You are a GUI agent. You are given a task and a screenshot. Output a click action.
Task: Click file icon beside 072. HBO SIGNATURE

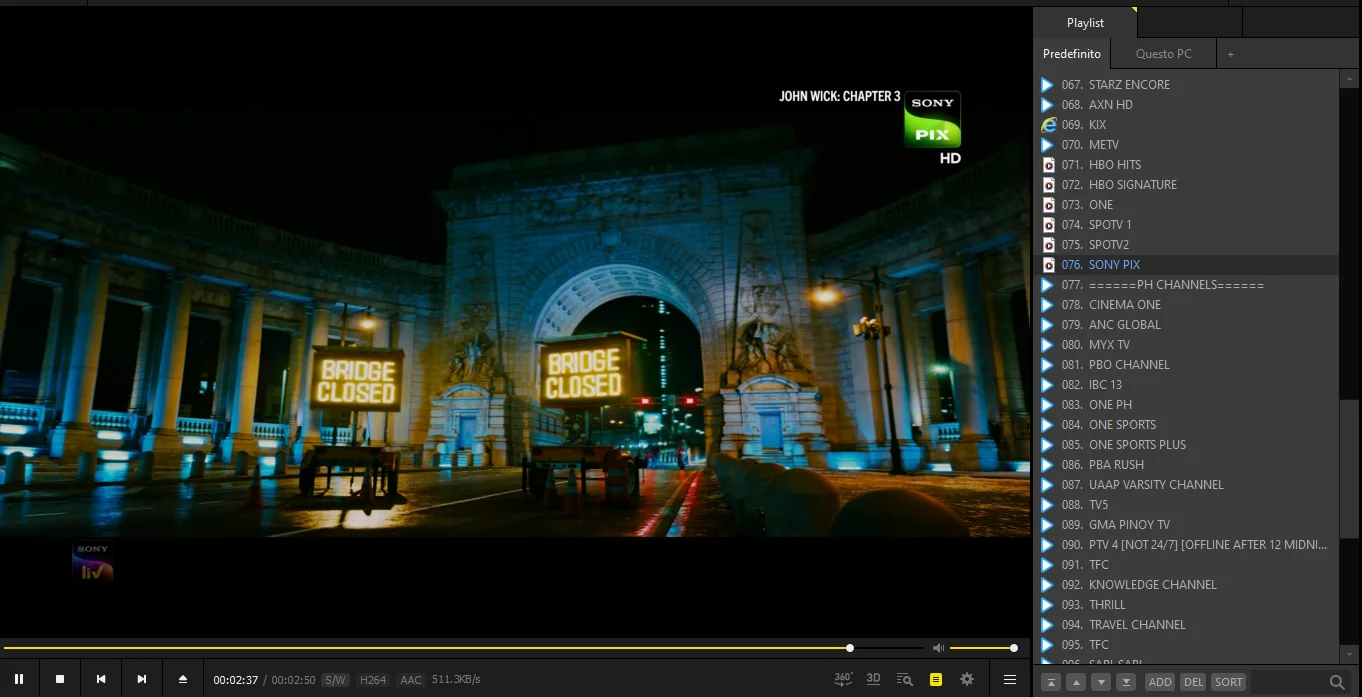[1048, 185]
